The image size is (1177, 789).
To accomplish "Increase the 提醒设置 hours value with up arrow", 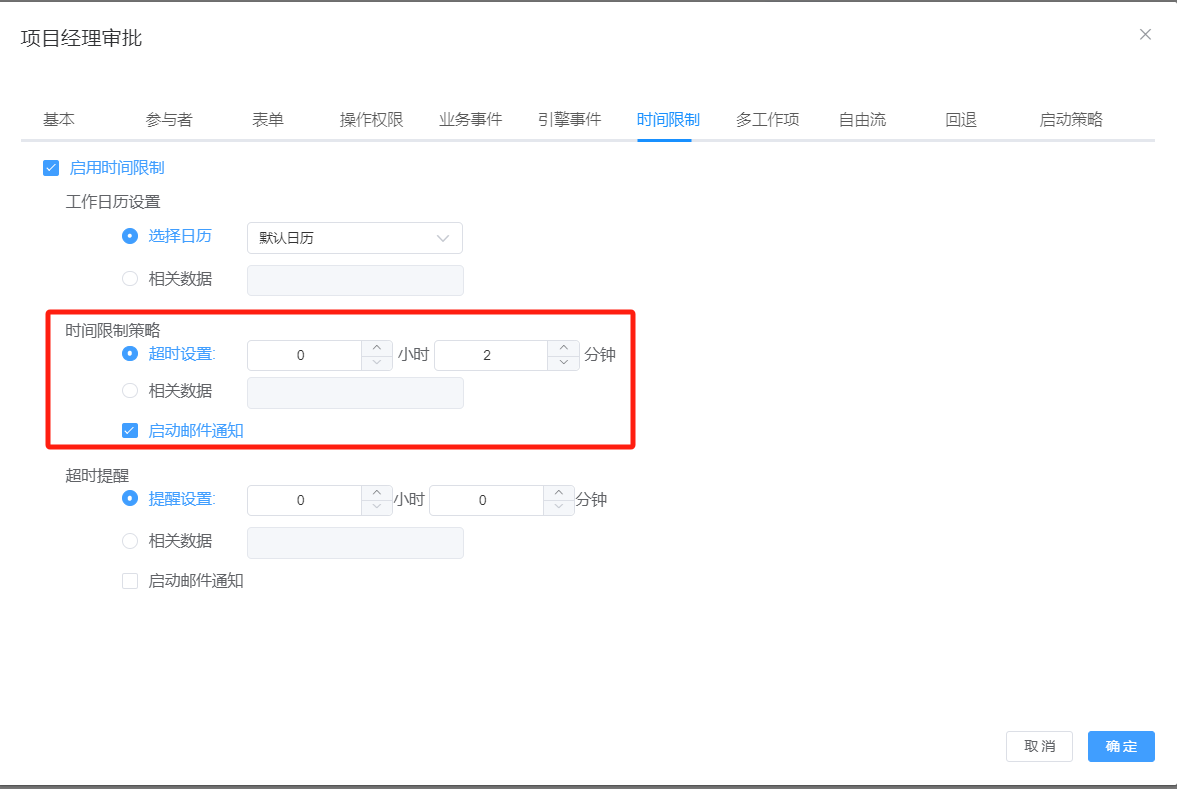I will (x=376, y=493).
